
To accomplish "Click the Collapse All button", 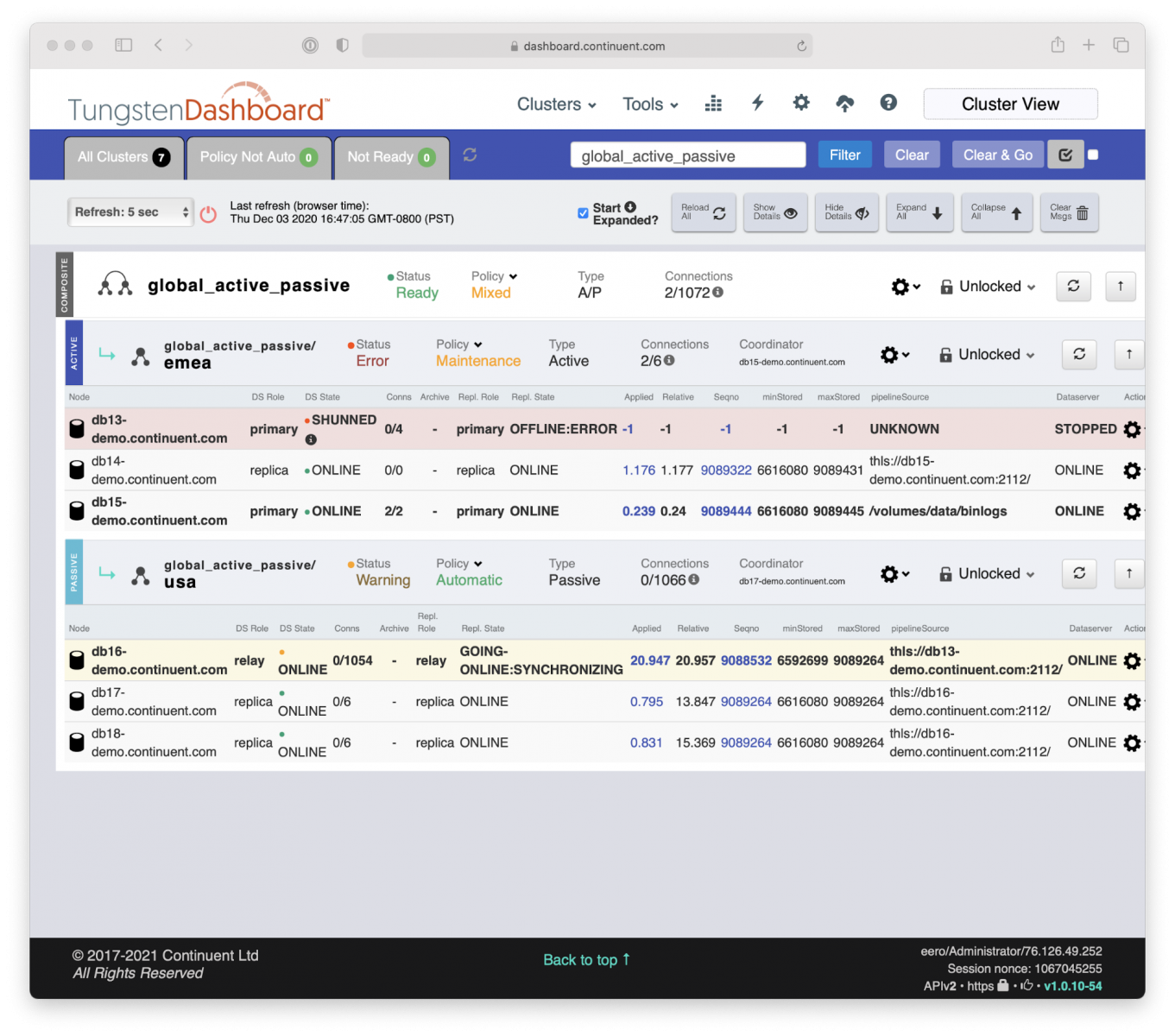I will coord(996,212).
